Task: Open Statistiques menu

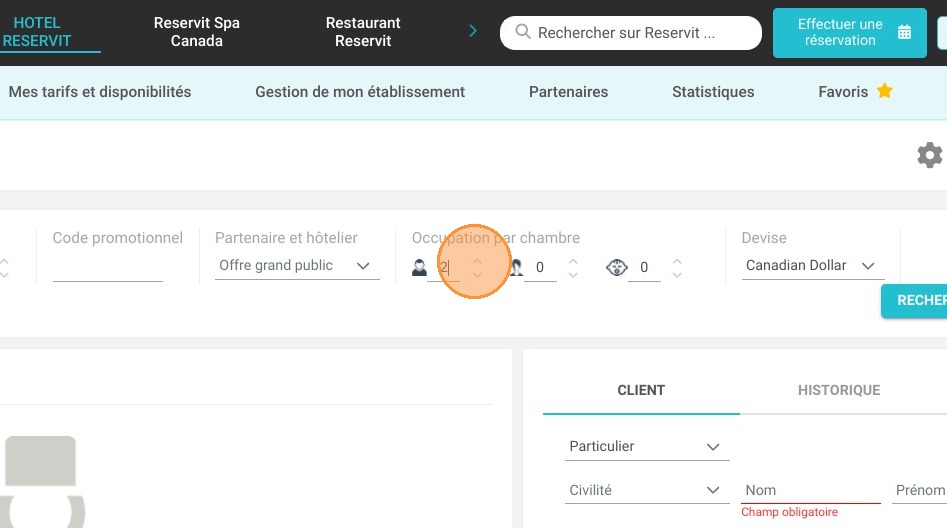Action: click(713, 92)
